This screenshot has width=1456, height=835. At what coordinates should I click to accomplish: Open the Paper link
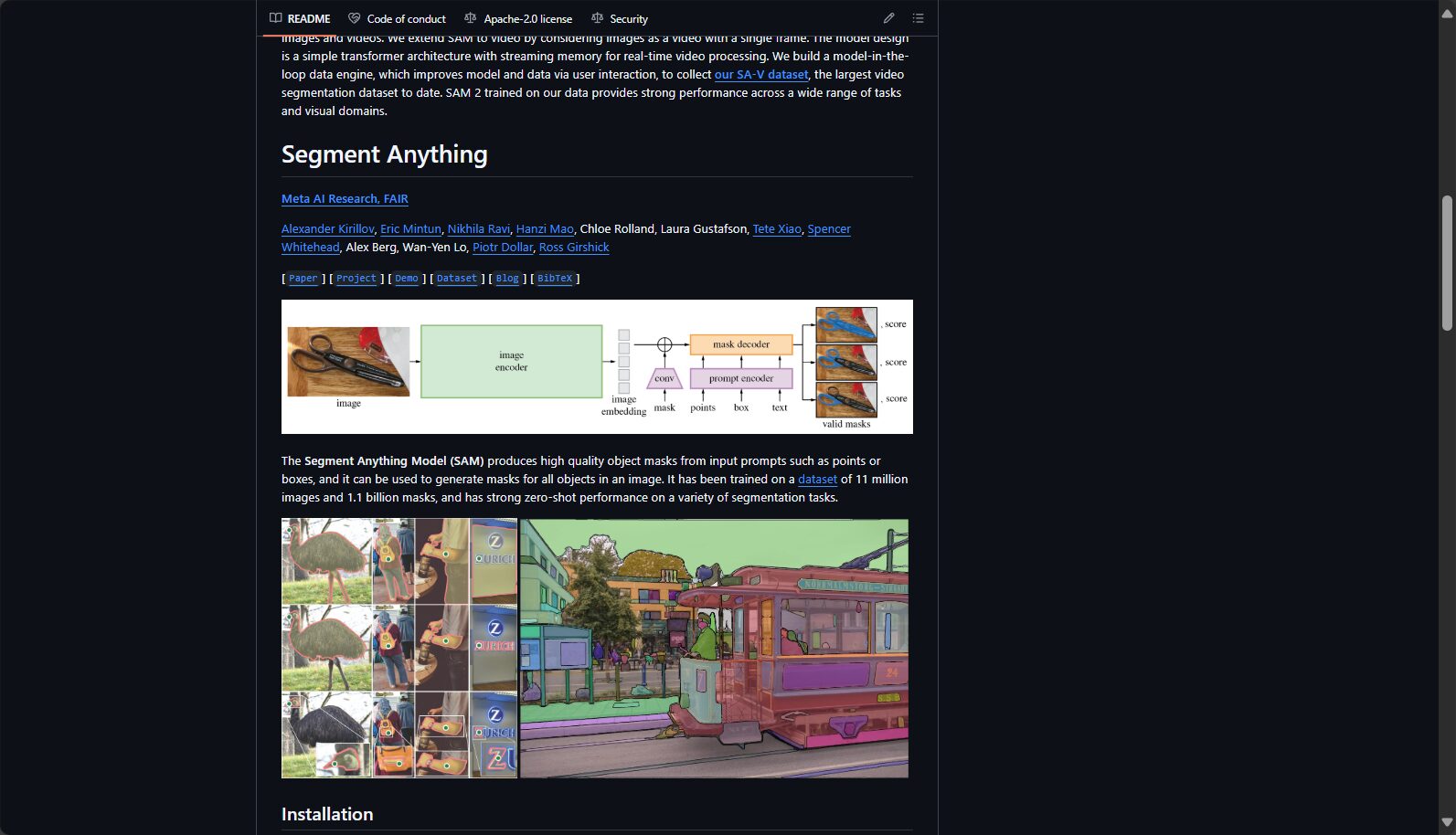303,279
